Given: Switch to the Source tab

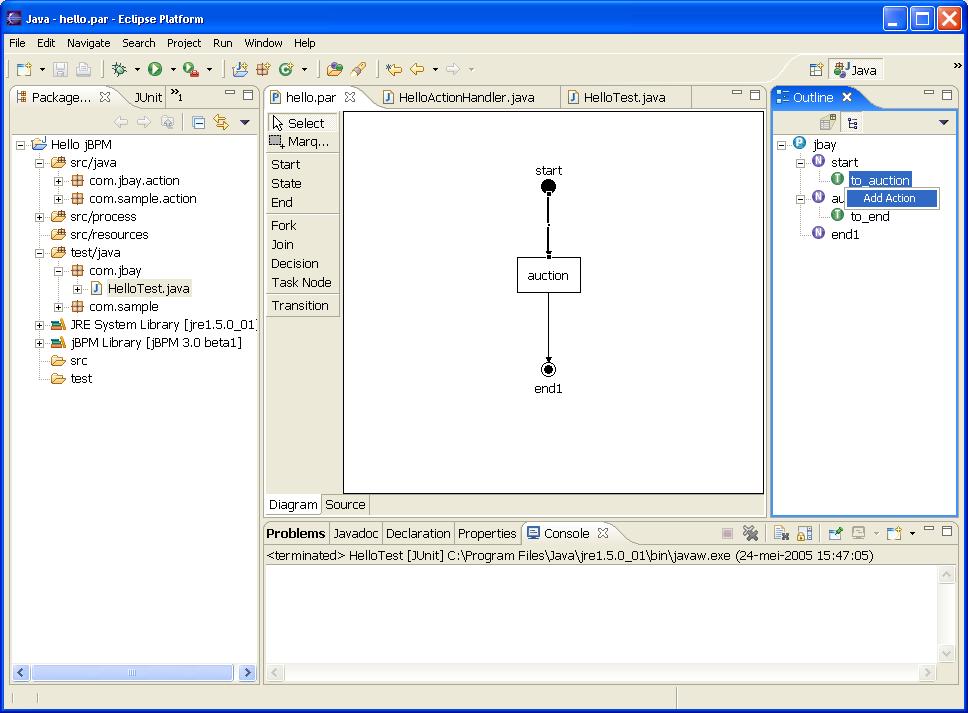Looking at the screenshot, I should coord(345,504).
